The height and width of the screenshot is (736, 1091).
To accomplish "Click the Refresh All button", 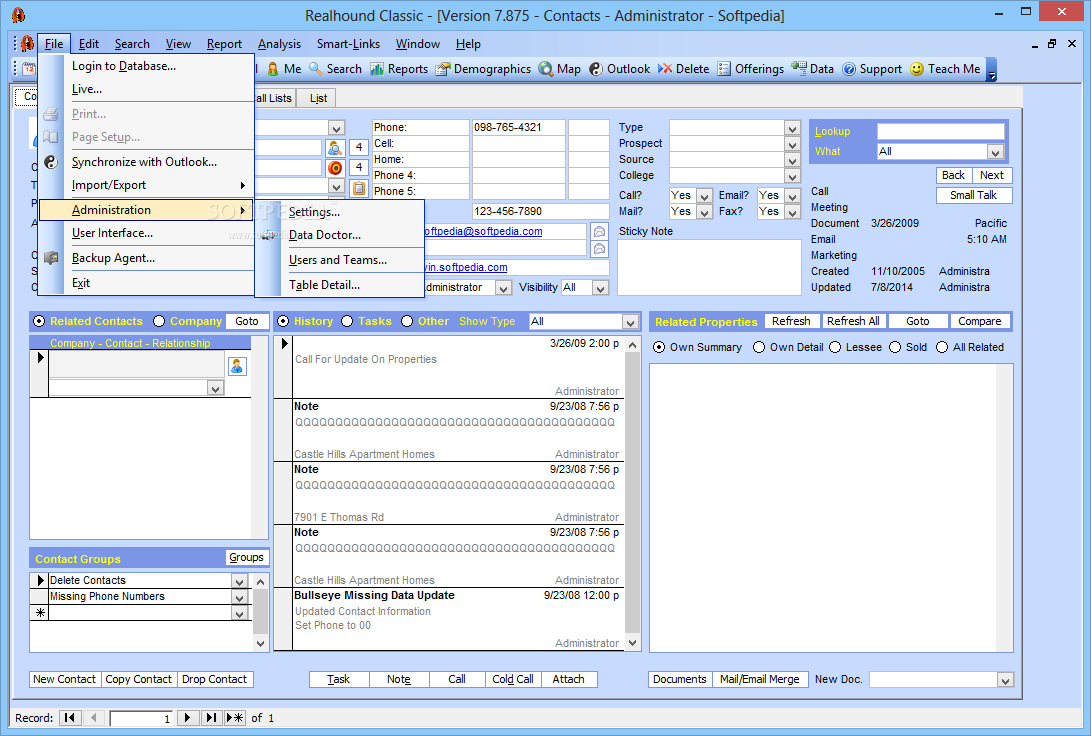I will (x=853, y=321).
